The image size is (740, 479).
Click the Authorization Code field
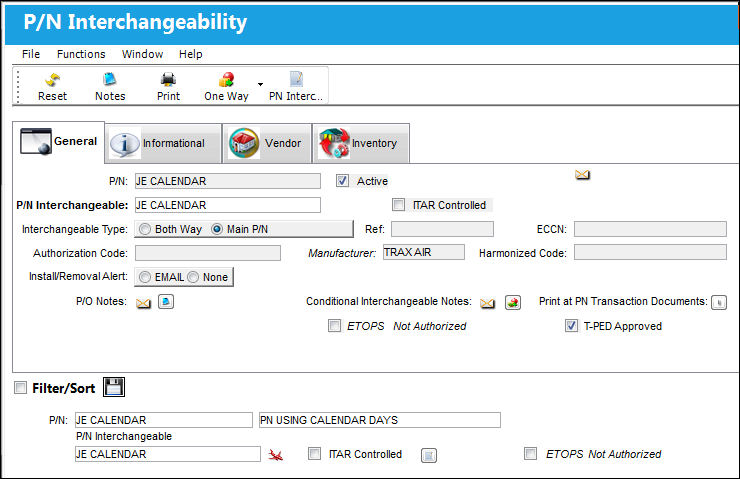point(208,253)
